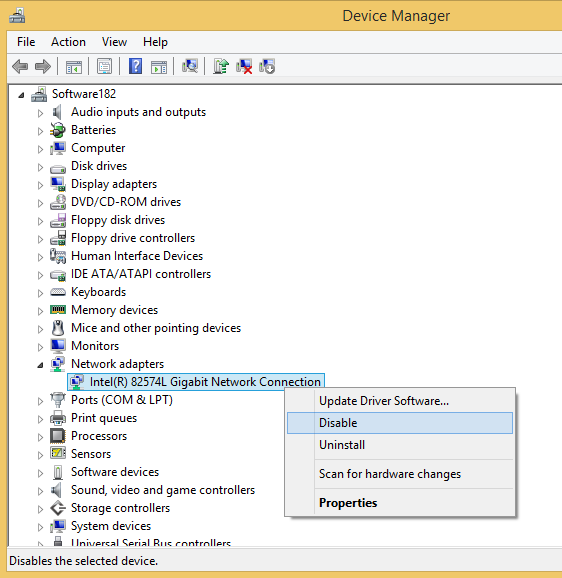Viewport: 562px width, 578px height.
Task: Click the Network adapters category icon
Action: (58, 364)
